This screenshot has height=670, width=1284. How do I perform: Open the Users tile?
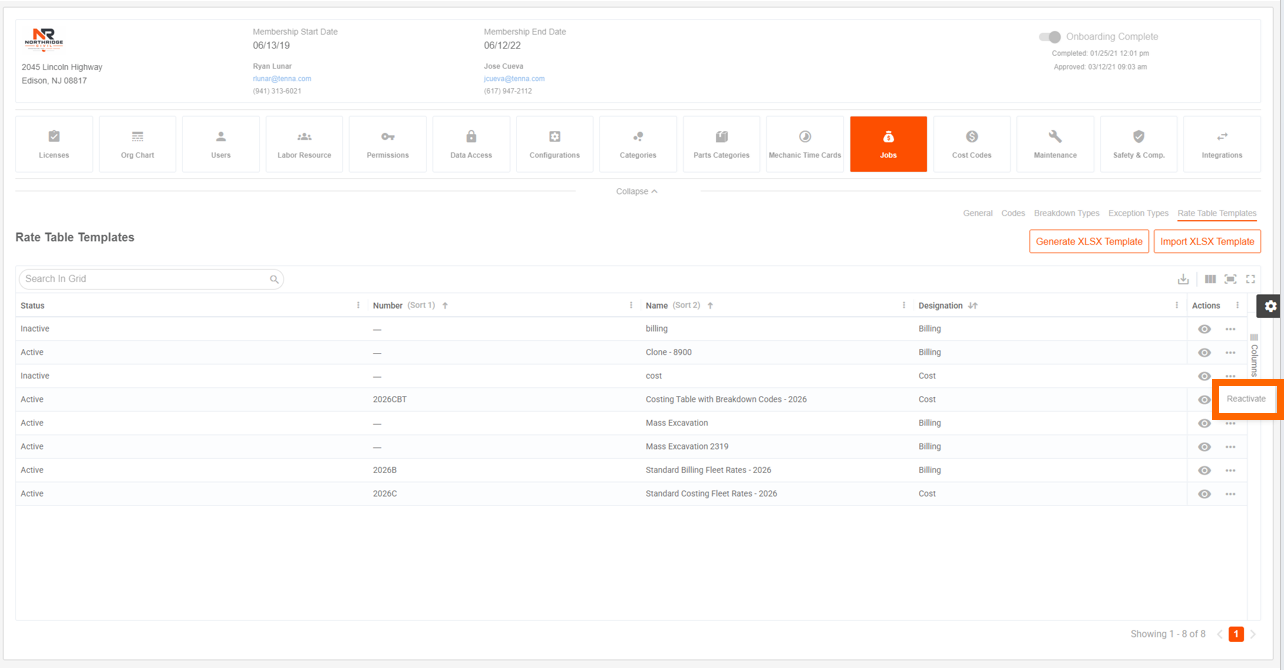[x=221, y=144]
